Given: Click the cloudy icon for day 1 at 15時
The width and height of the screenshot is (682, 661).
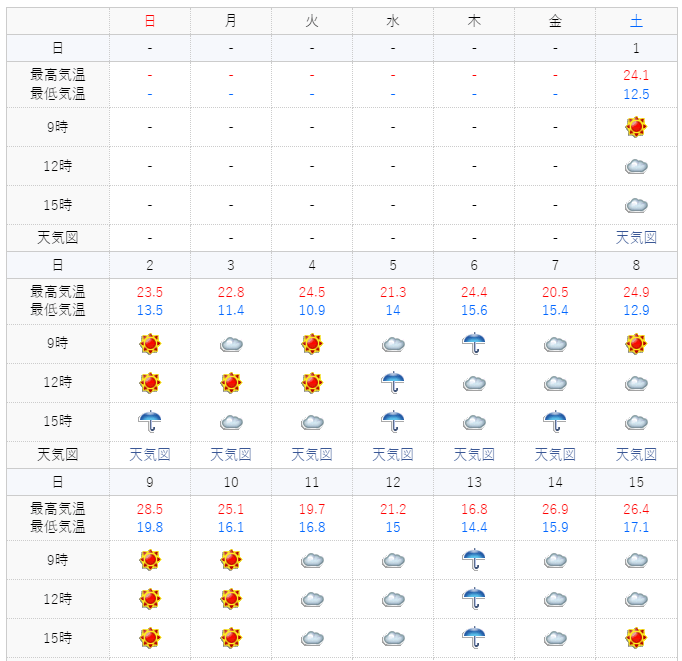Looking at the screenshot, I should coord(636,205).
